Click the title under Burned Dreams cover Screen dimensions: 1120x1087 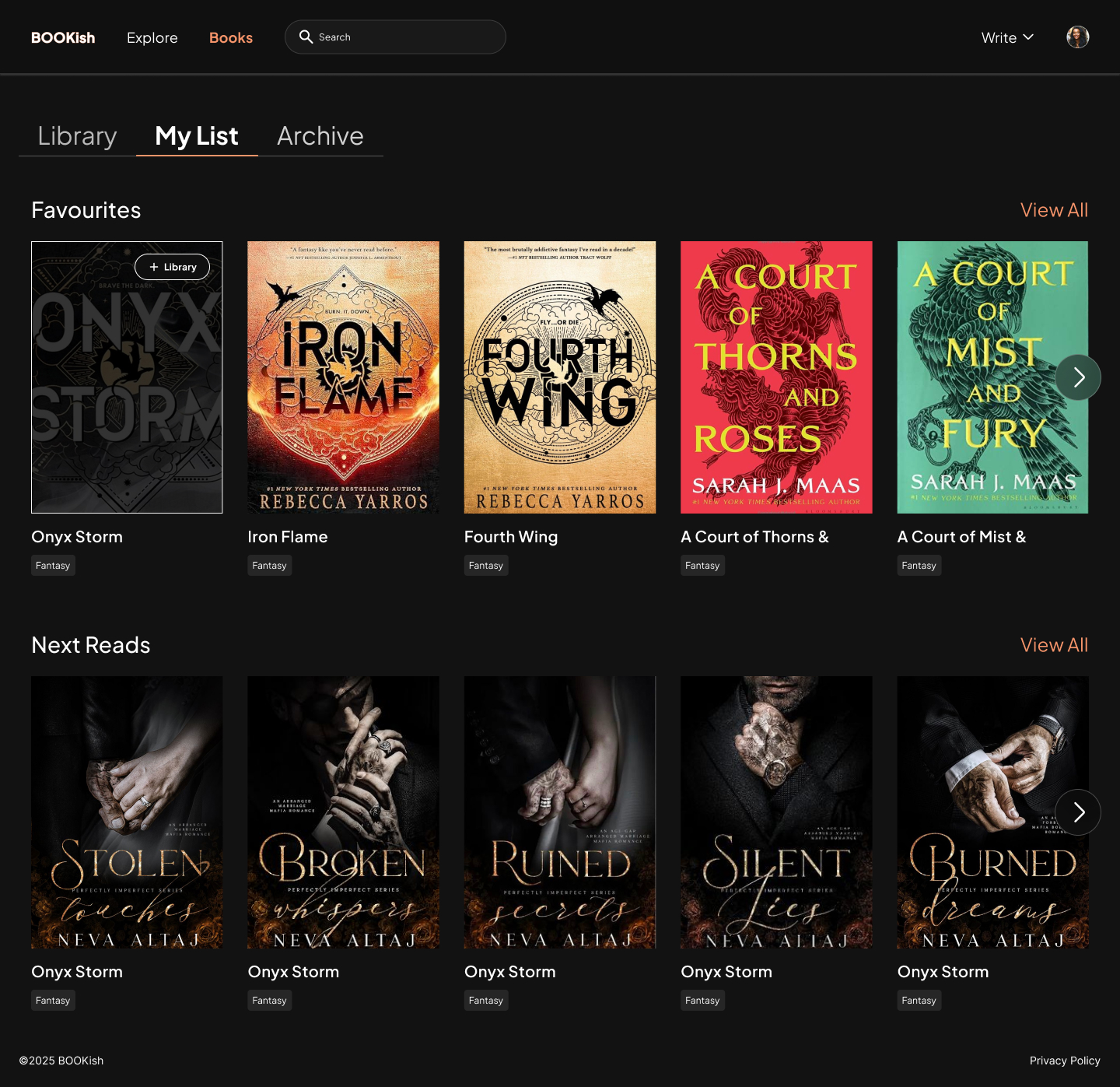click(943, 972)
